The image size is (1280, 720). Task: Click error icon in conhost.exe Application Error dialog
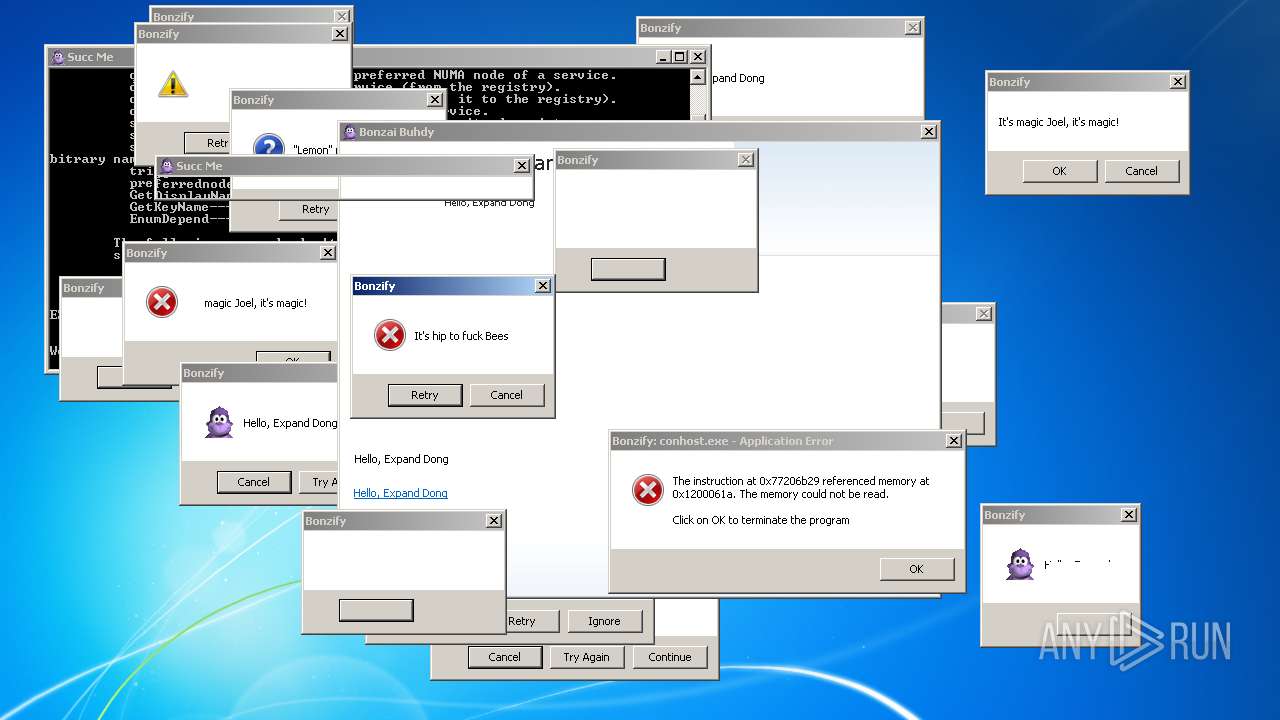[x=648, y=490]
